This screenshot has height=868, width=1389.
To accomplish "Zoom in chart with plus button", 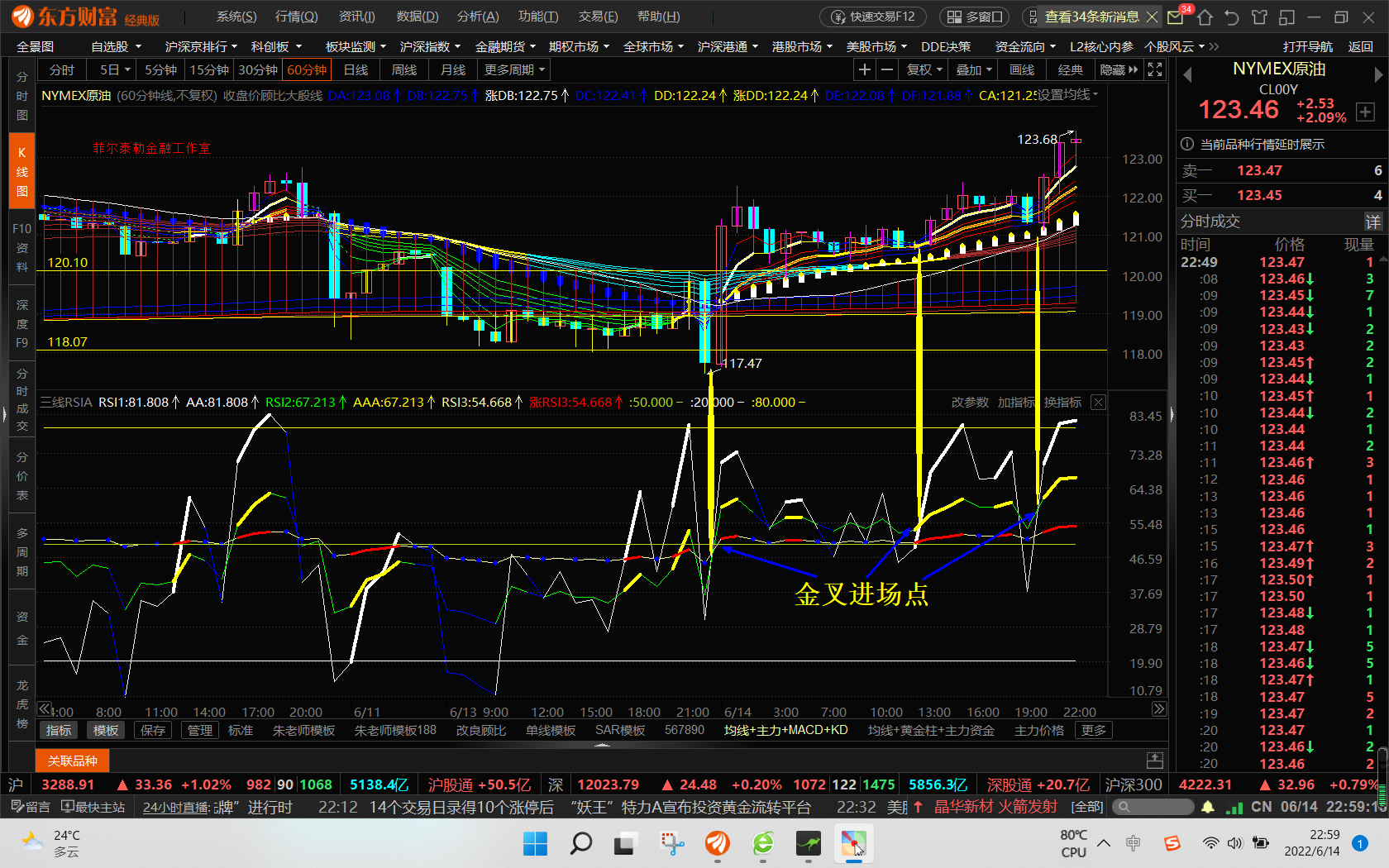I will [x=865, y=70].
